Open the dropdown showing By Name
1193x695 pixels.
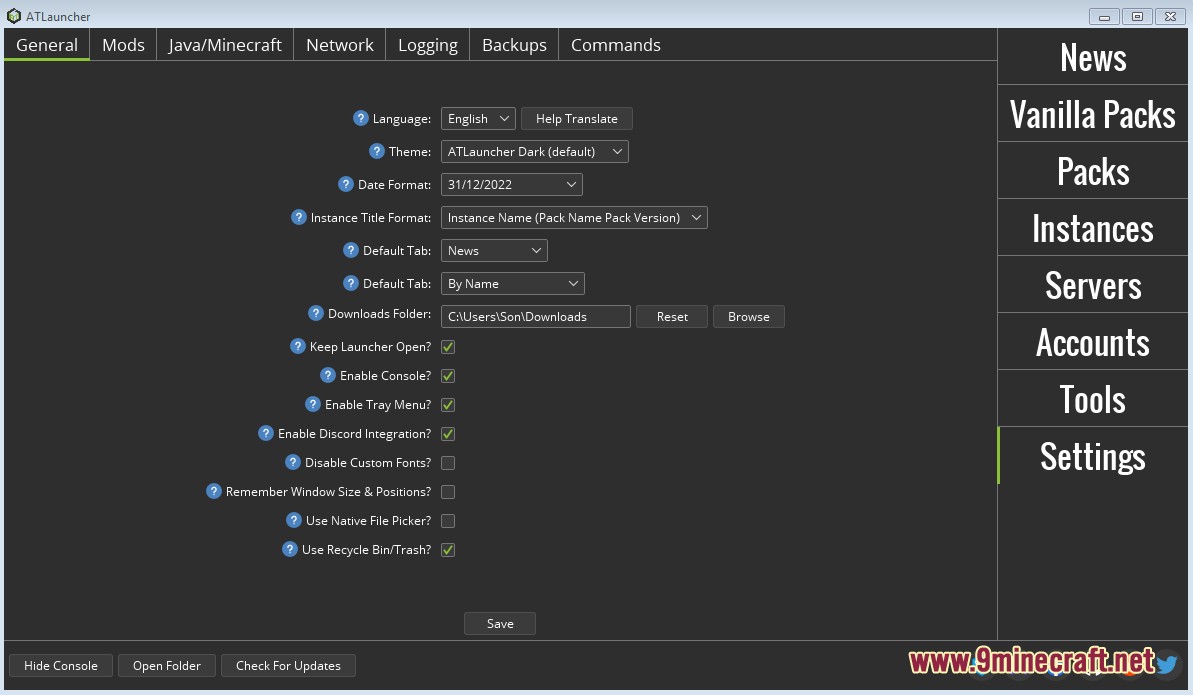tap(512, 284)
